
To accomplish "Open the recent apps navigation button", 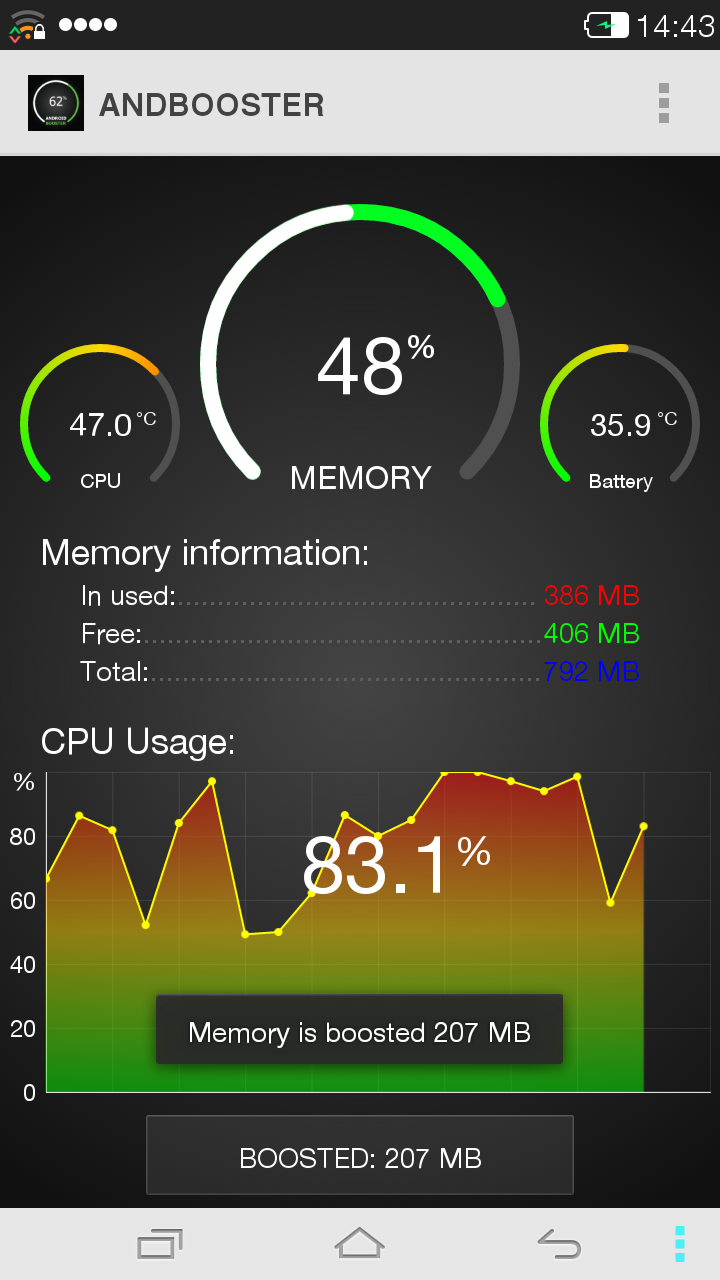I will point(160,1244).
